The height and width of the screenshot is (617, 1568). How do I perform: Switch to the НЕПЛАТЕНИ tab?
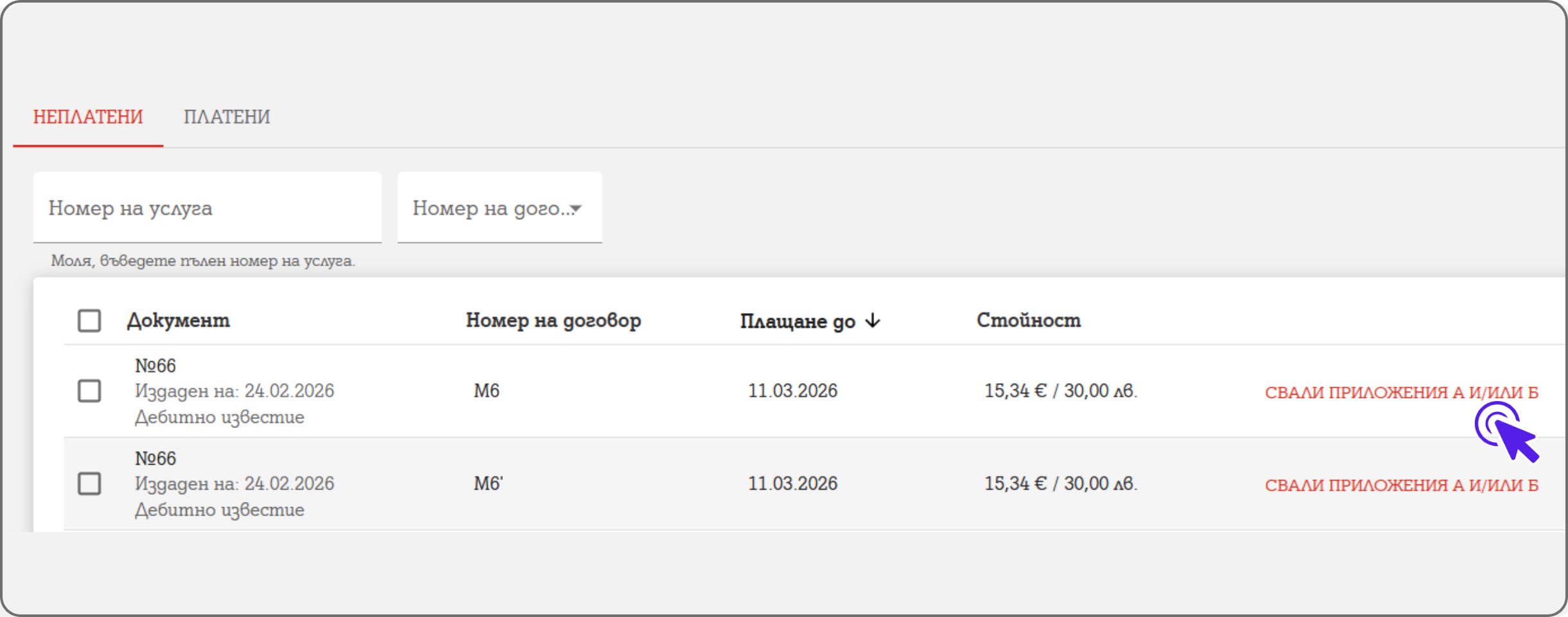point(88,117)
